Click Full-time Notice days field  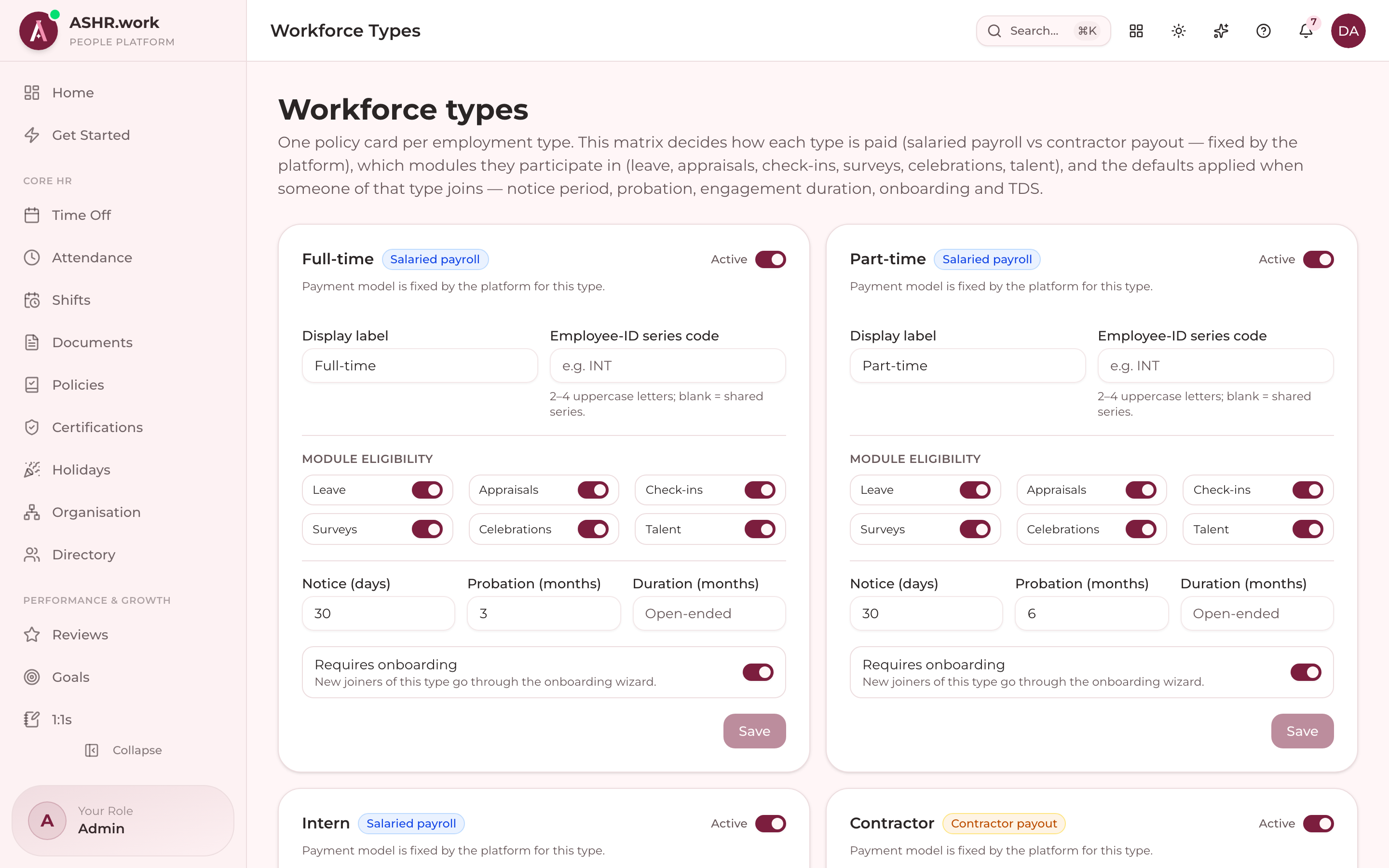(378, 614)
